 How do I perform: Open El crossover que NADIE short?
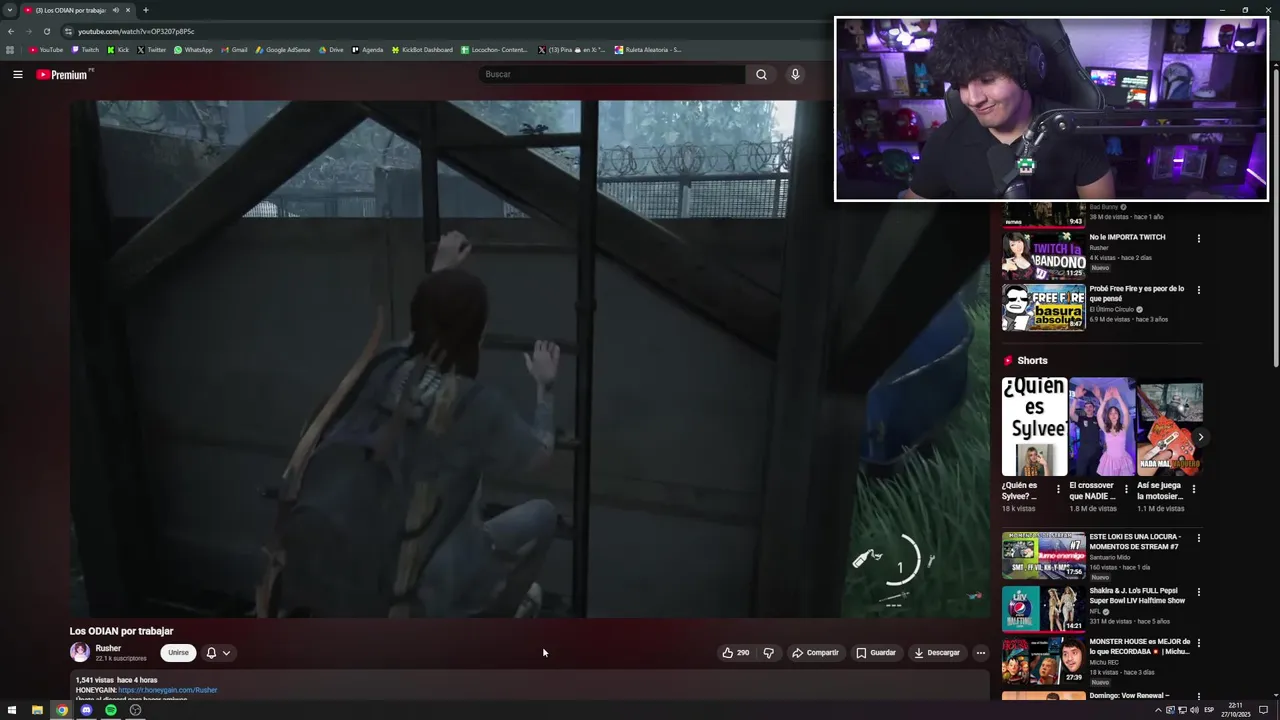[x=1101, y=427]
